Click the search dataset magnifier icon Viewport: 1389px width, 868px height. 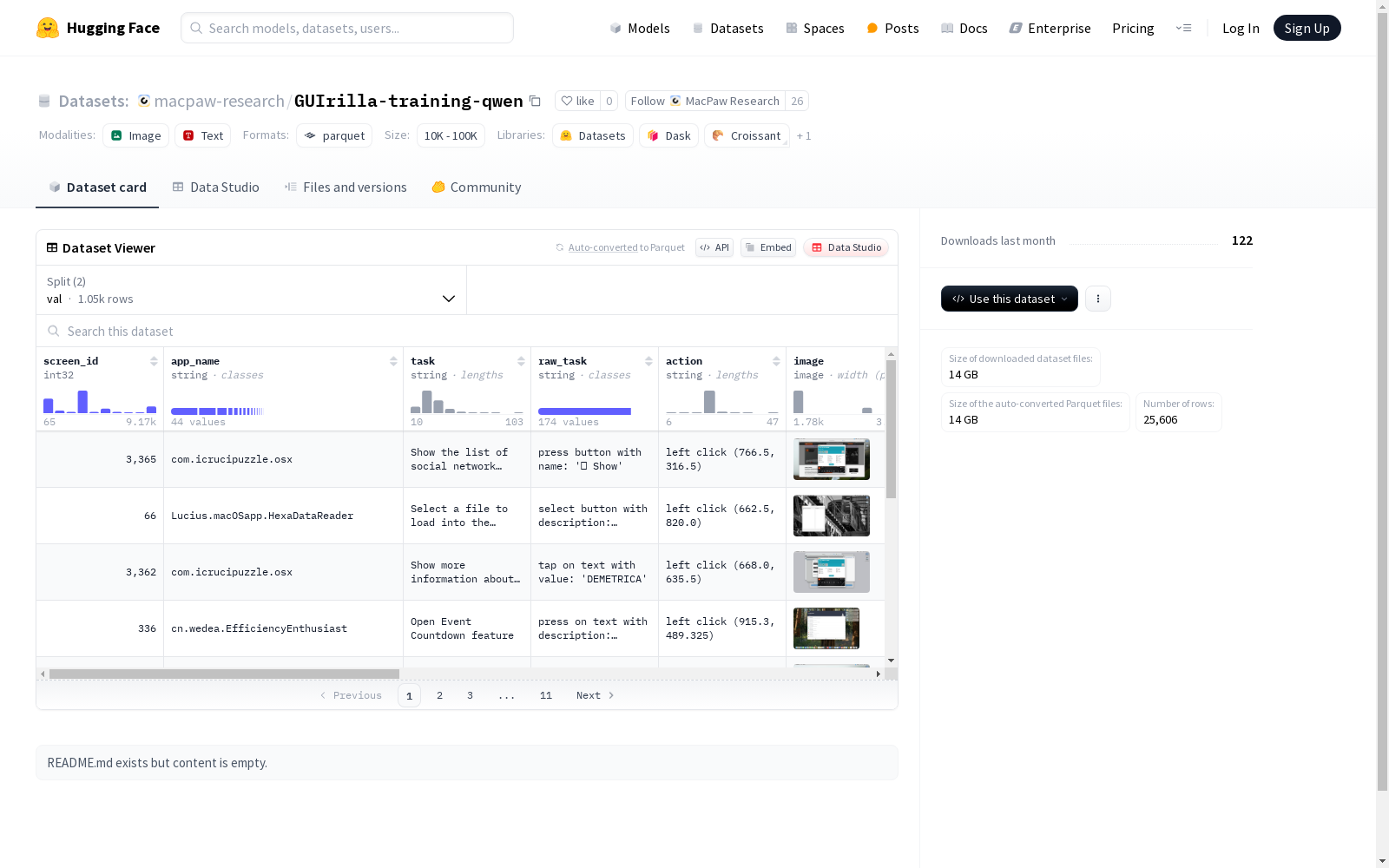tap(54, 331)
